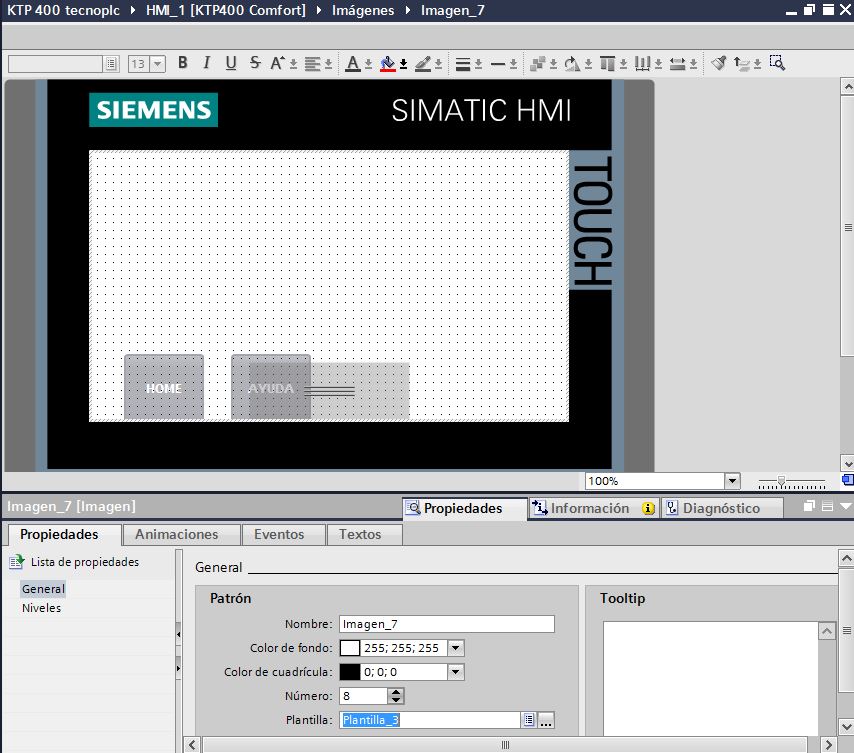The image size is (854, 753).
Task: Click the font color icon
Action: pos(352,63)
